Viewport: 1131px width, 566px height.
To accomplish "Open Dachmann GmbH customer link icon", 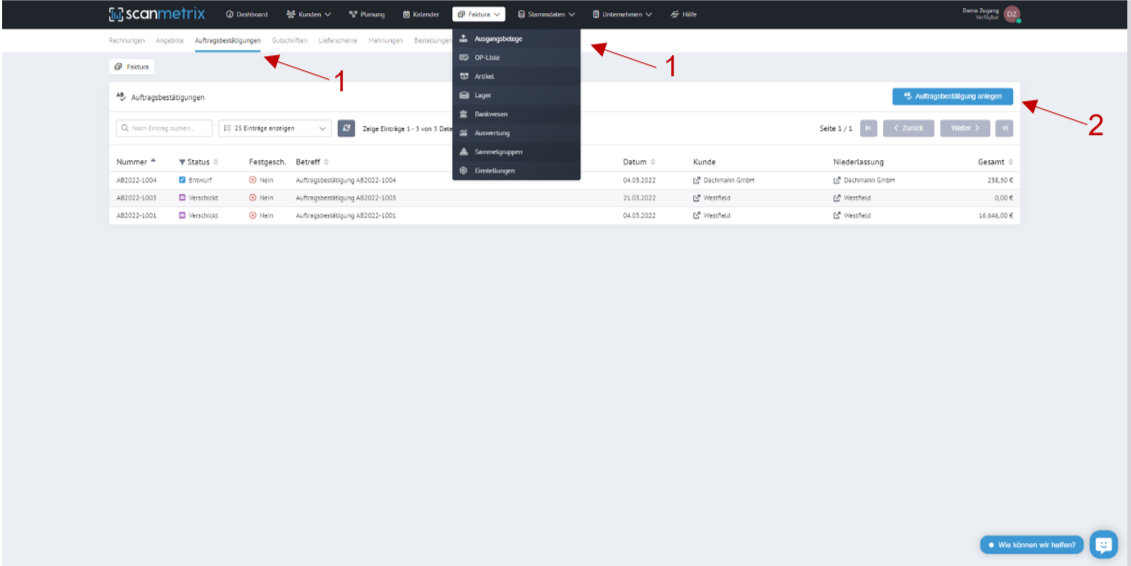I will (x=697, y=180).
